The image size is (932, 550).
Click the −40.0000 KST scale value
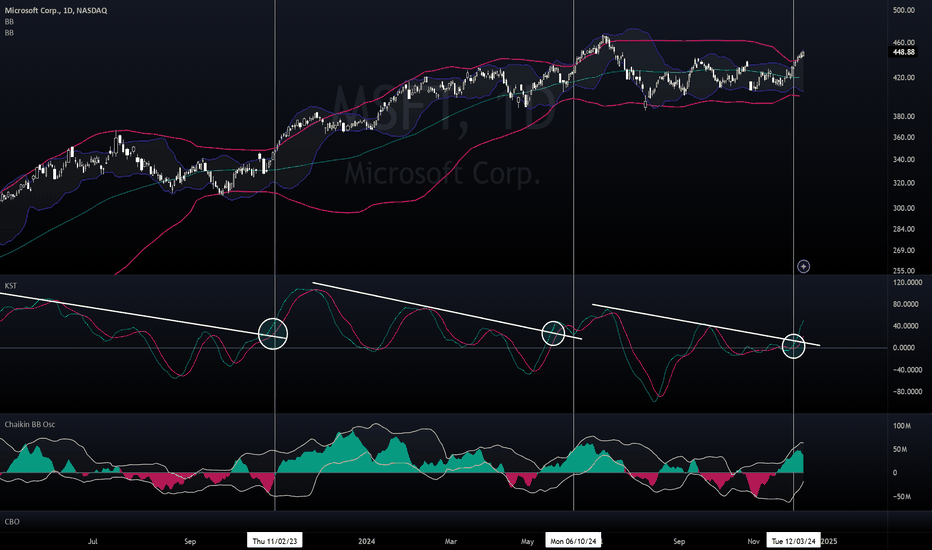906,370
